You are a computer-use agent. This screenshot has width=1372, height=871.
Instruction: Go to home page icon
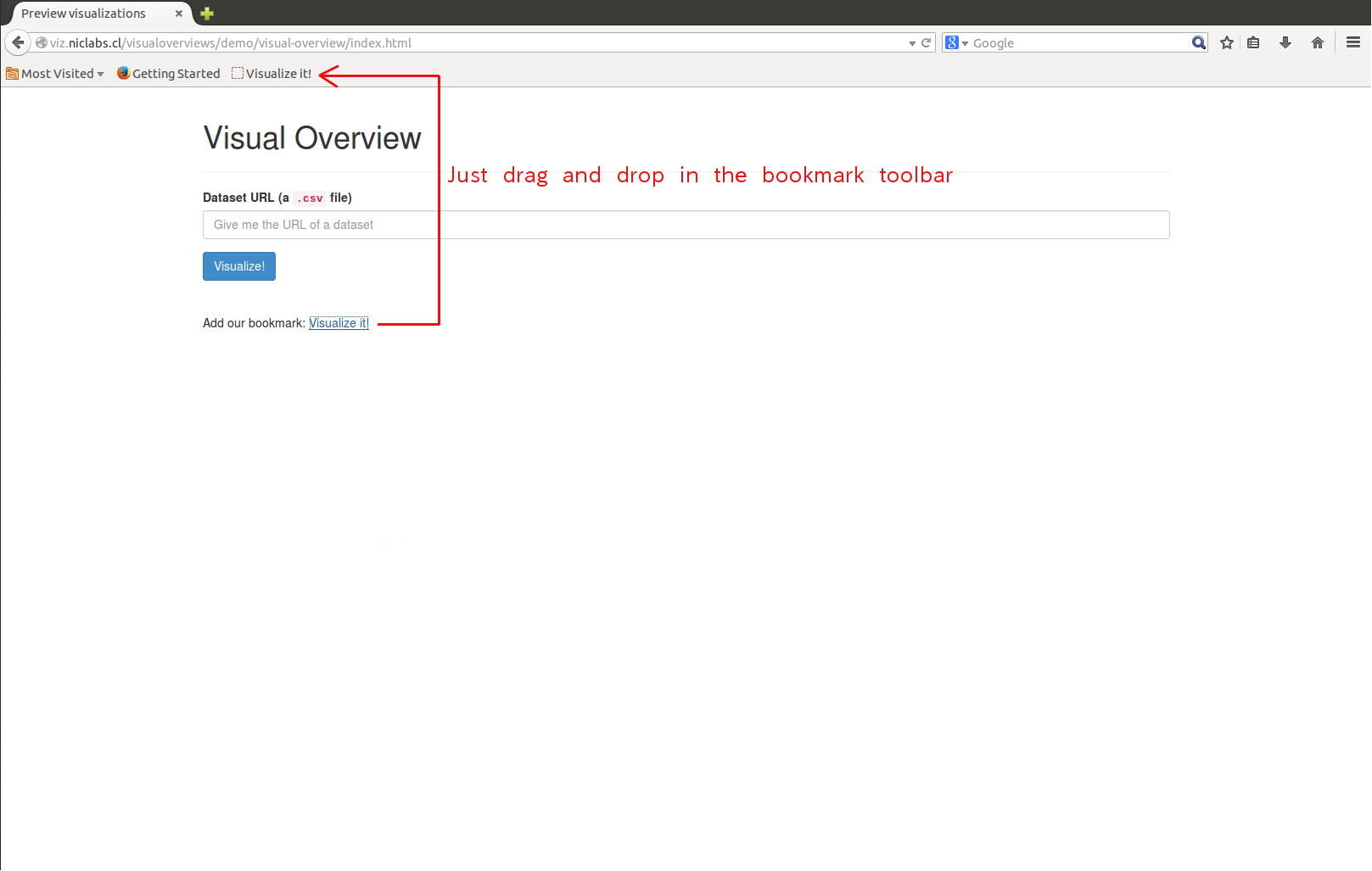(1318, 42)
